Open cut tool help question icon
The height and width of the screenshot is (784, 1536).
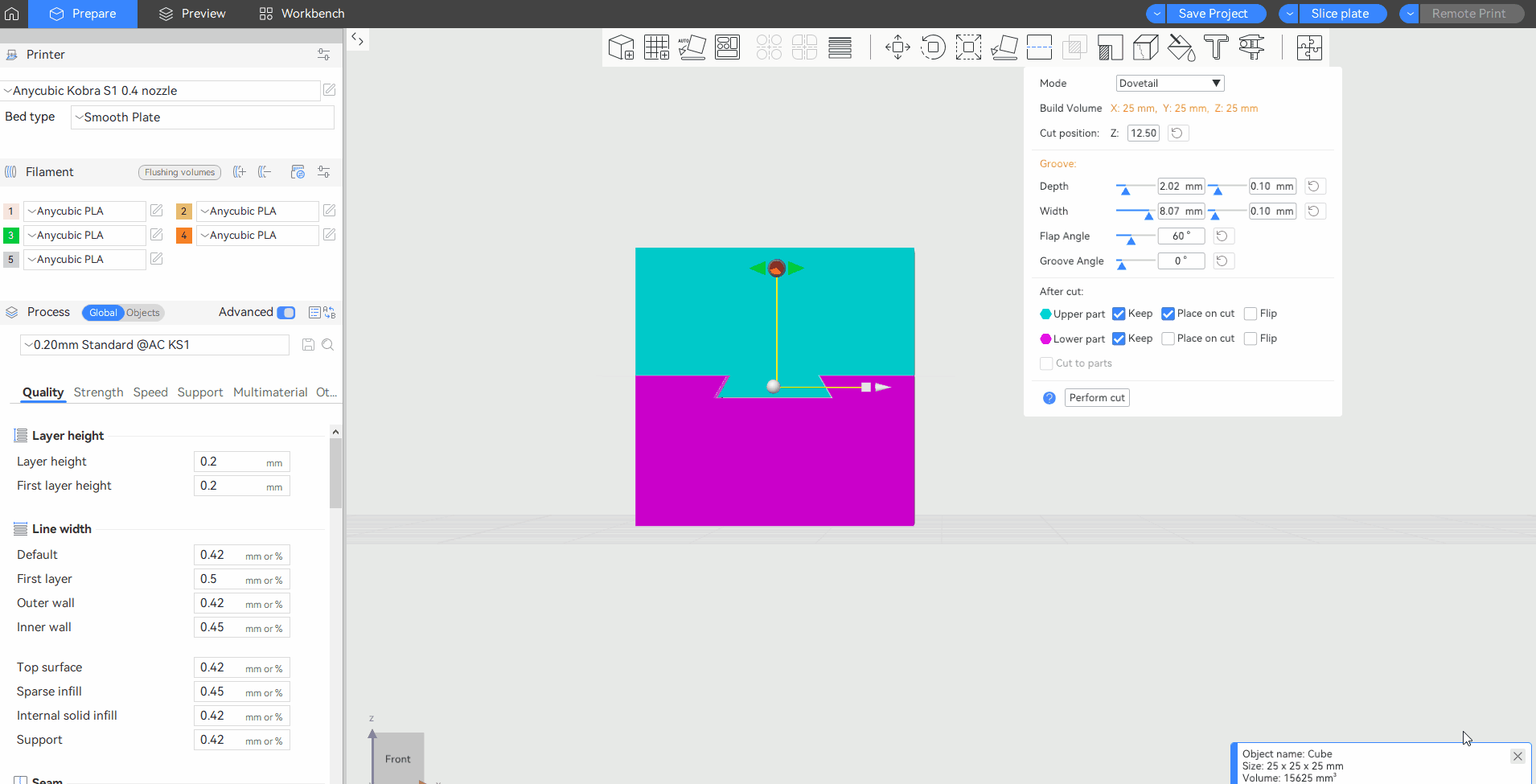click(x=1049, y=398)
